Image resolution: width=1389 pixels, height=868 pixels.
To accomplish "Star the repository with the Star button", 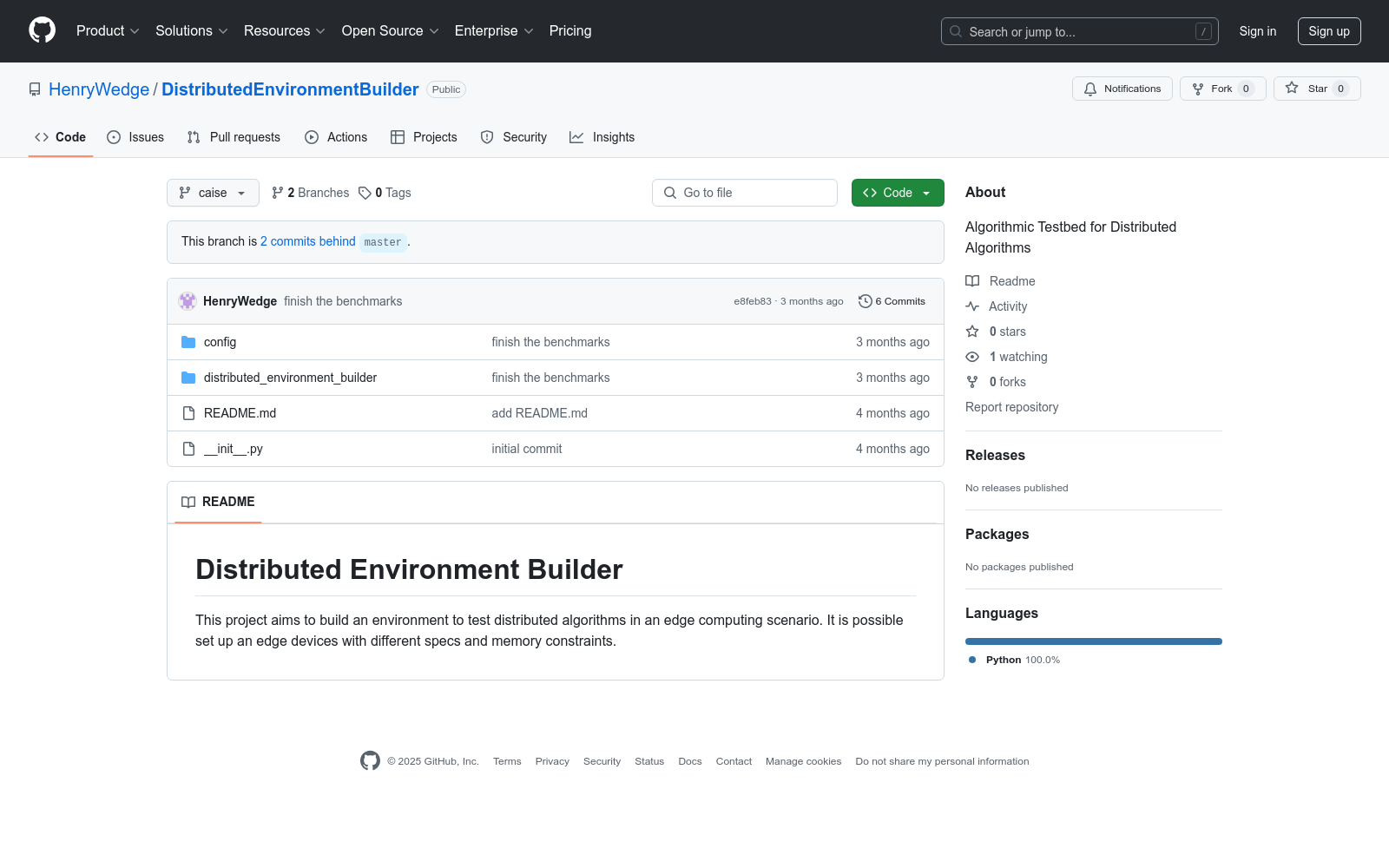I will [x=1317, y=89].
